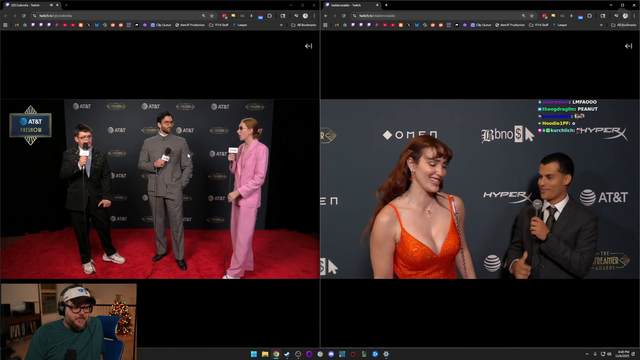Open the Clip Queue bookmark in right window
640x360 pixels.
(x=481, y=25)
